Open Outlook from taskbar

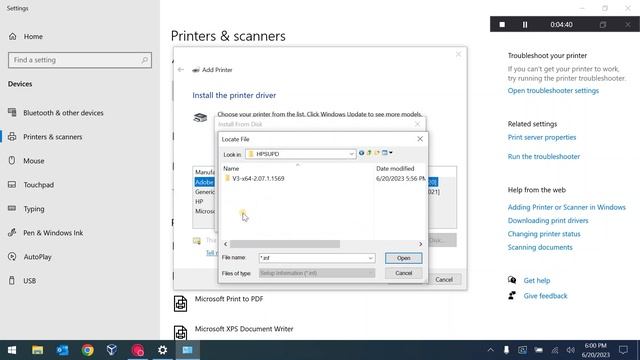[x=62, y=350]
